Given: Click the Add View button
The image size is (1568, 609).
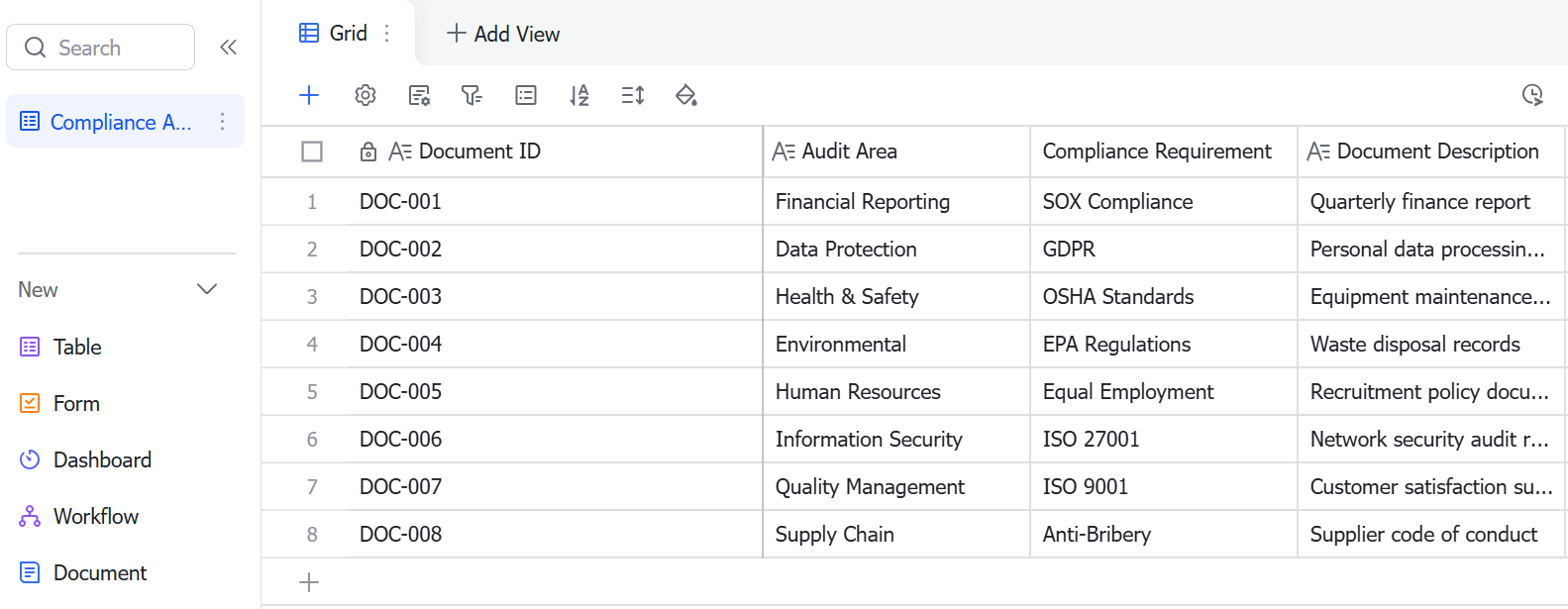Looking at the screenshot, I should pos(503,34).
